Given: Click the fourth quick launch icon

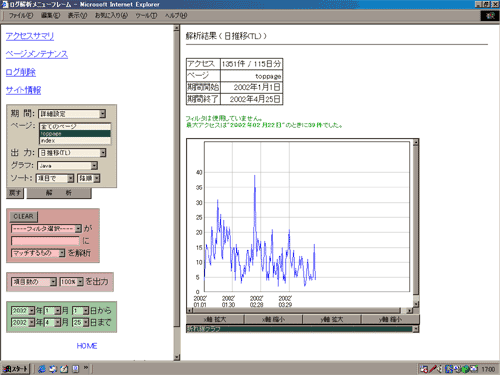Looking at the screenshot, I should pyautogui.click(x=76, y=369).
